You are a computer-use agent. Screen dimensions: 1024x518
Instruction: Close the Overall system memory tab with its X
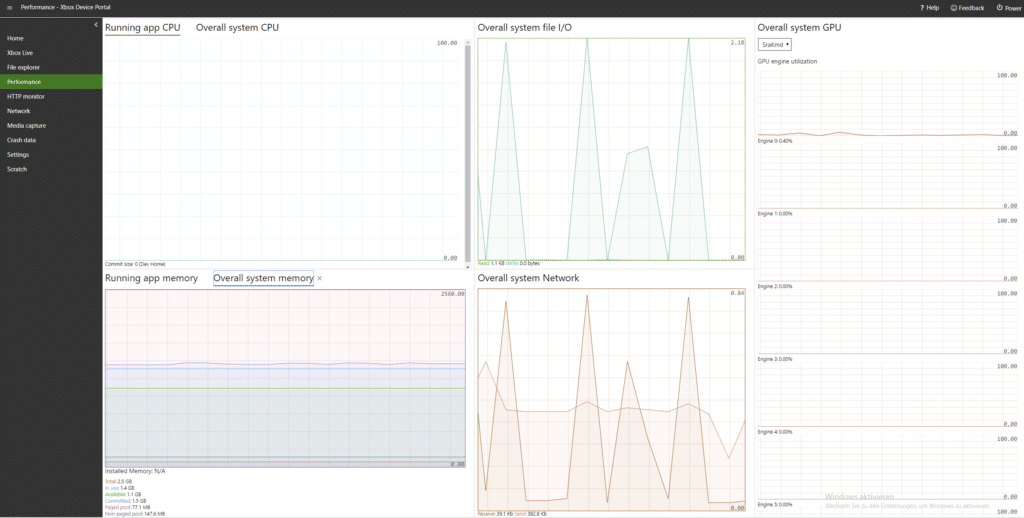(319, 278)
